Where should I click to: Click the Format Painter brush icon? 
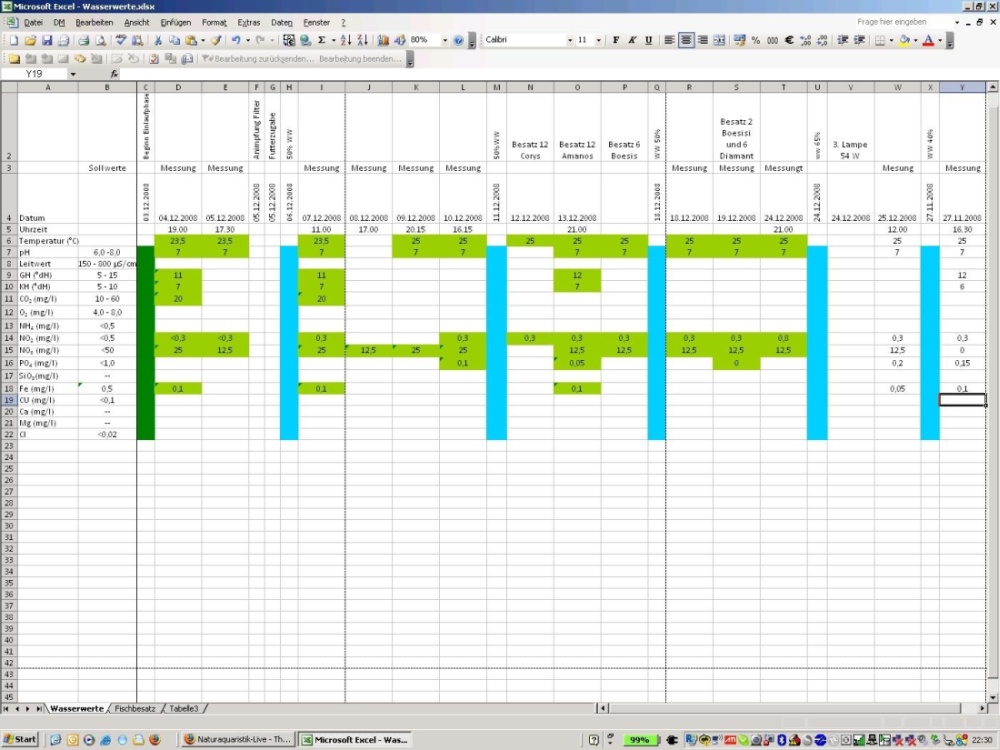click(x=215, y=41)
